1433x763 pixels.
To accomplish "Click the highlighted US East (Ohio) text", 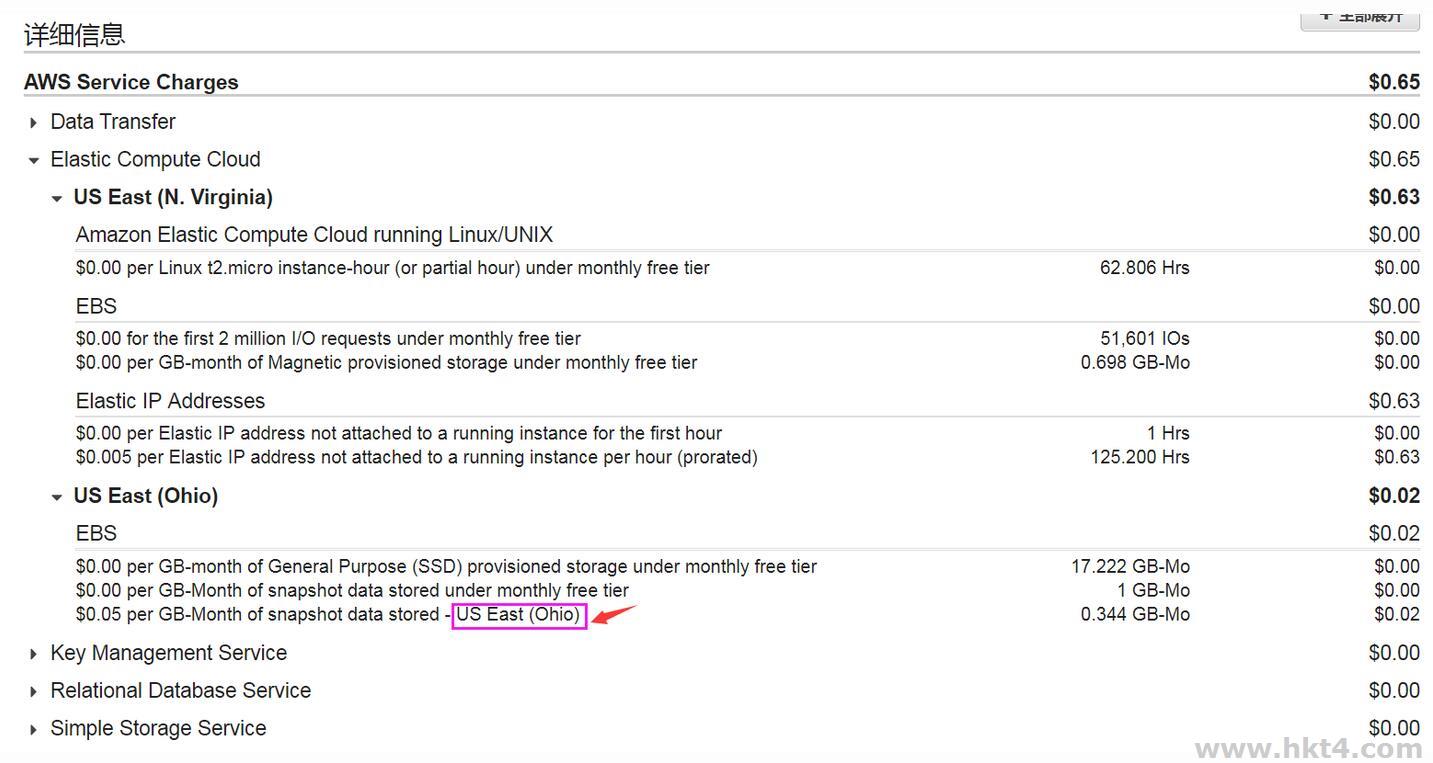I will click(x=518, y=615).
